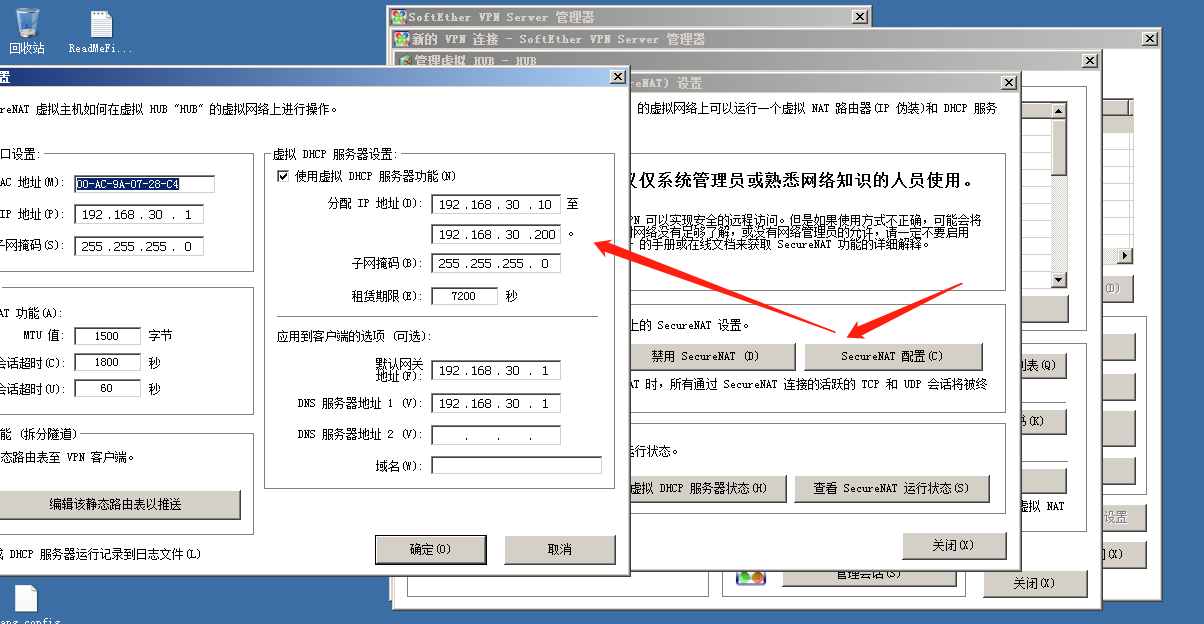Image resolution: width=1204 pixels, height=624 pixels.
Task: Confirm settings with 确定(O) button
Action: click(430, 550)
